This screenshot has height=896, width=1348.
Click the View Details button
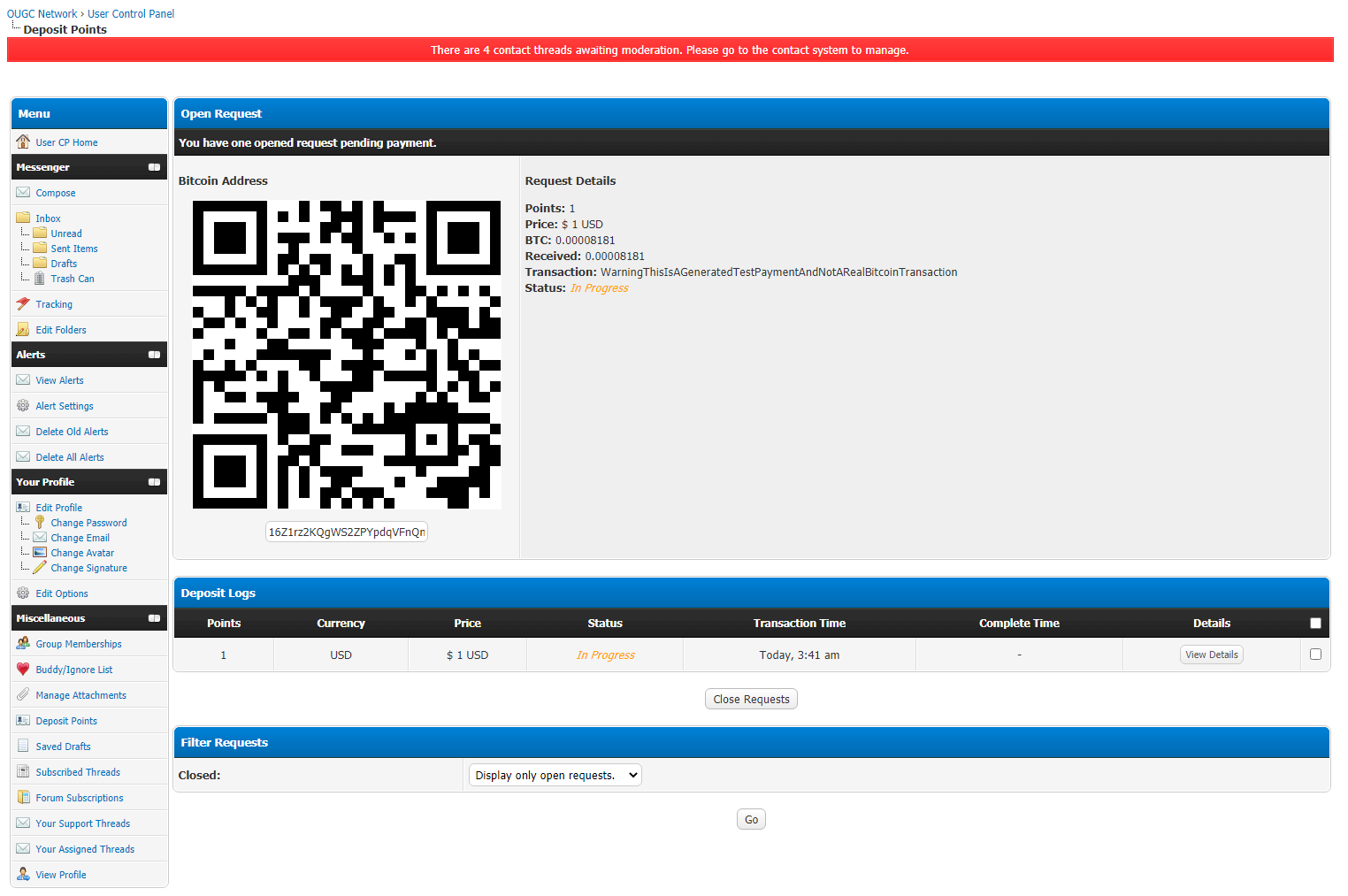click(1211, 655)
